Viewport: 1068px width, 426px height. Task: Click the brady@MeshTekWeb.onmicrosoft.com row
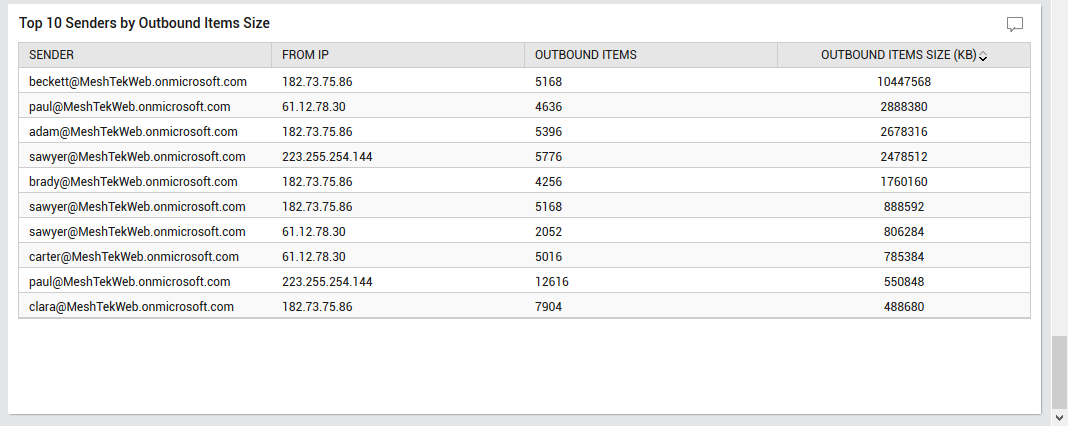click(x=524, y=182)
